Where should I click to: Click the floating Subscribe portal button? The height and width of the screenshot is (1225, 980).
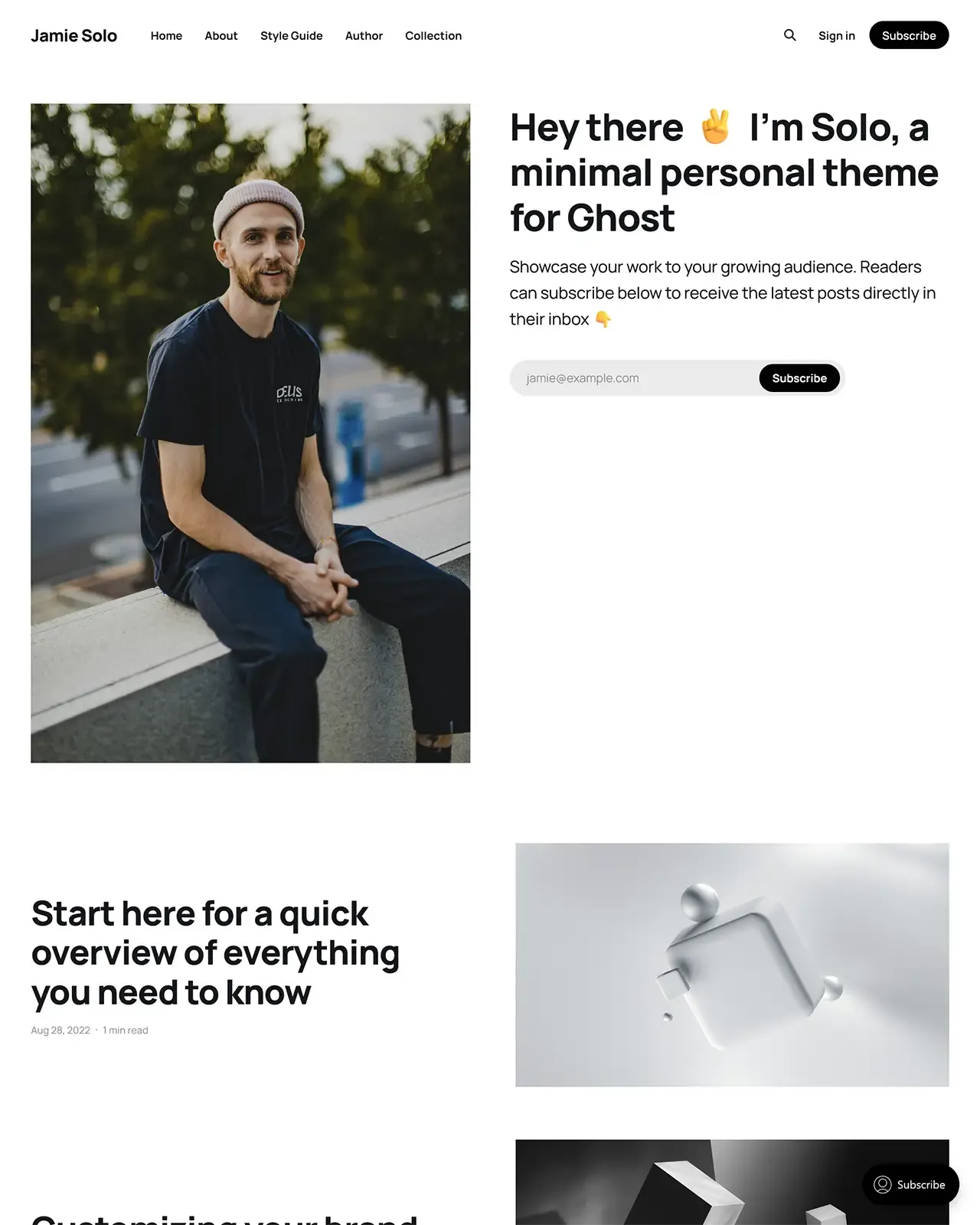point(910,1184)
